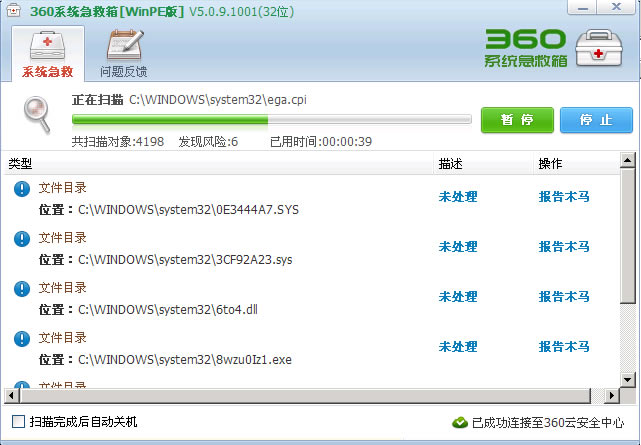Pause the scan with 暂停 button
The height and width of the screenshot is (445, 641).
click(517, 120)
